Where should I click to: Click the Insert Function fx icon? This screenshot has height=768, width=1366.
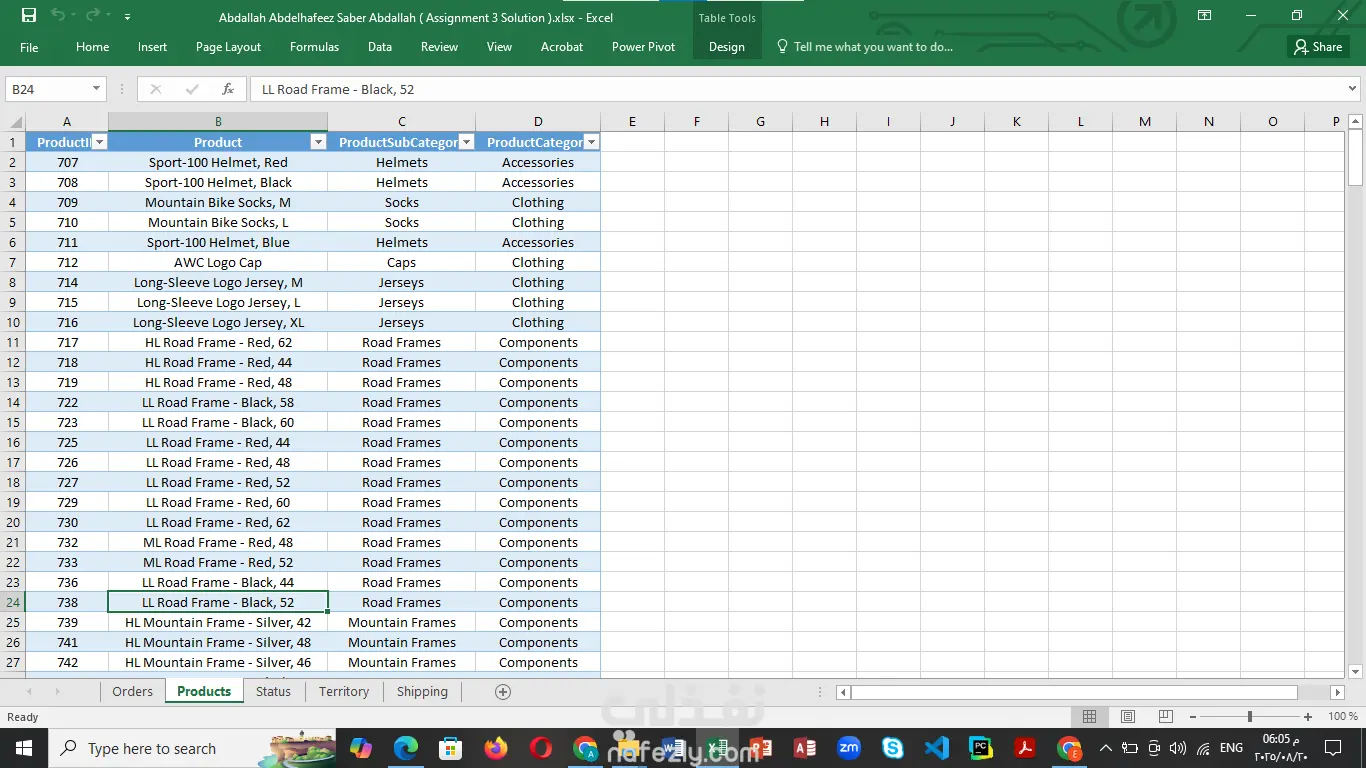228,89
